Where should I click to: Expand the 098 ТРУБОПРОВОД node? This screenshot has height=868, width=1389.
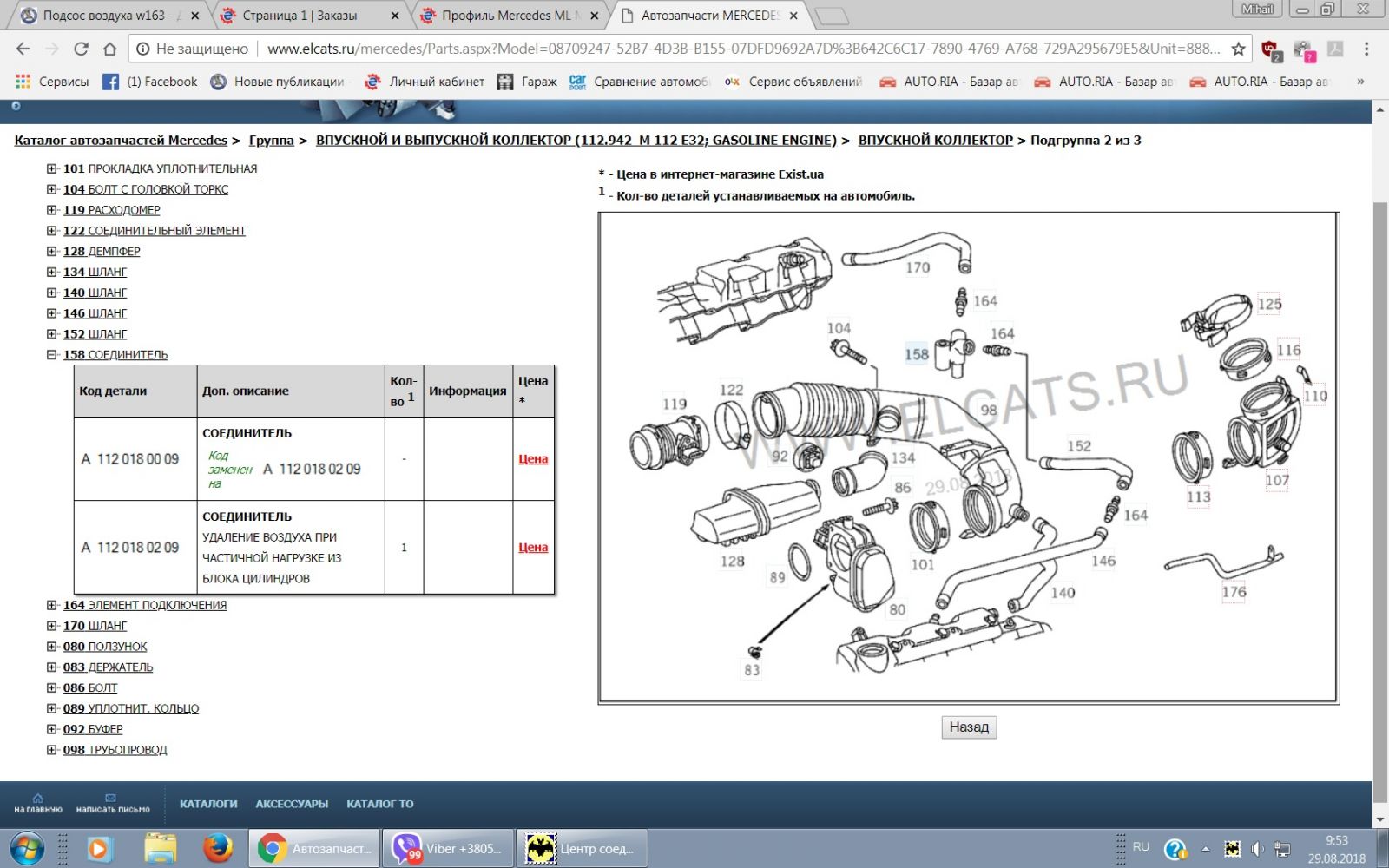pyautogui.click(x=52, y=750)
